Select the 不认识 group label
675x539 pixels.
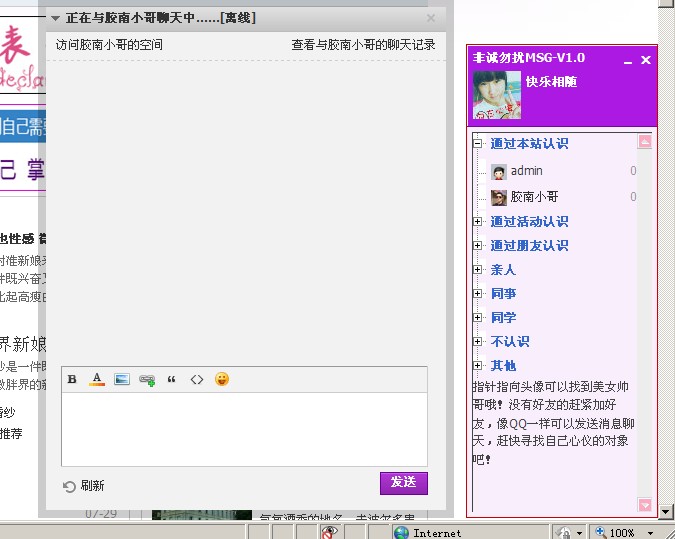[x=510, y=341]
